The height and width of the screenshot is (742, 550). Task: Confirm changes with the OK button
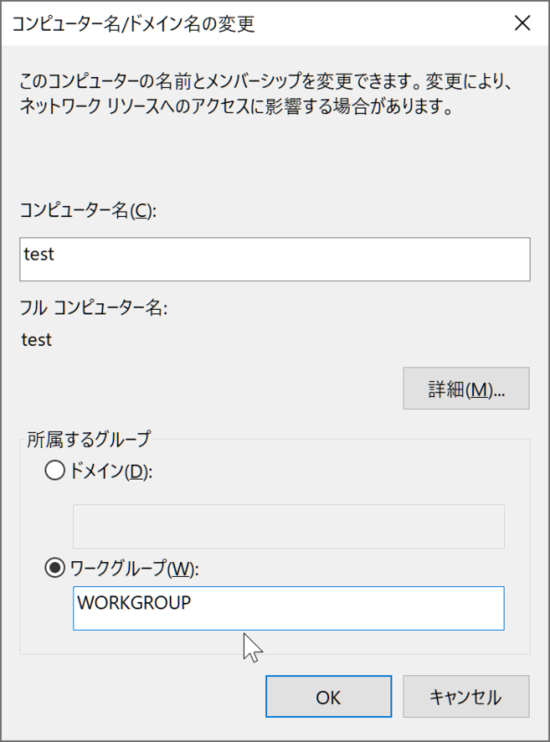click(328, 697)
